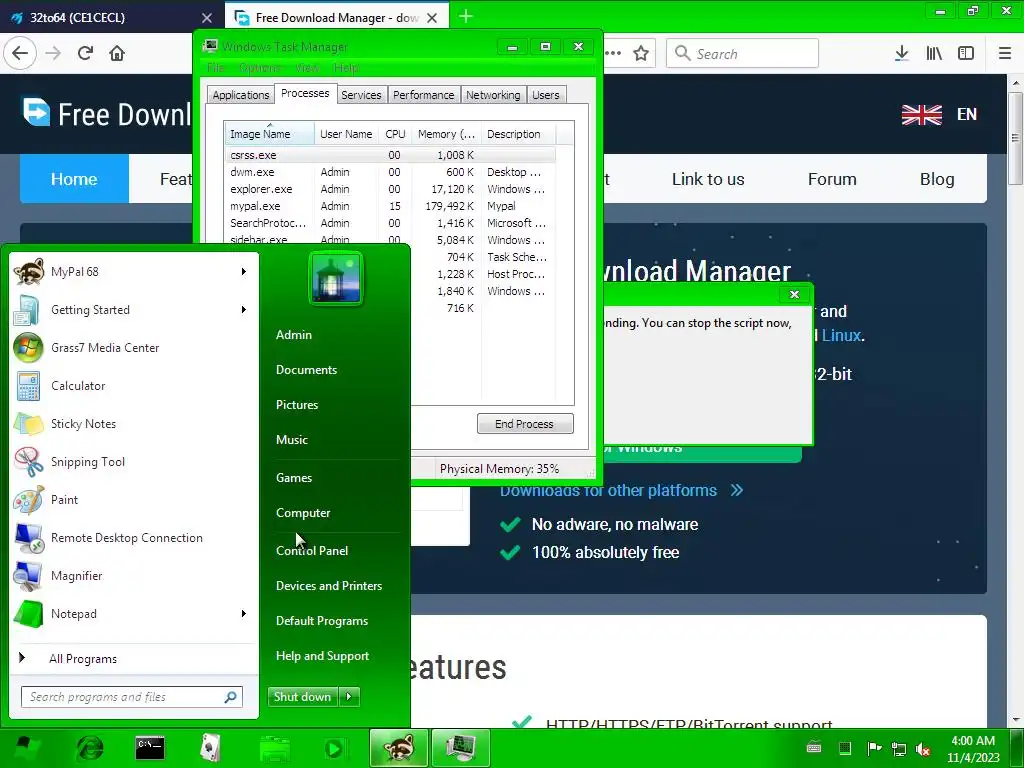
Task: Expand the Getting Started submenu arrow
Action: coord(244,310)
